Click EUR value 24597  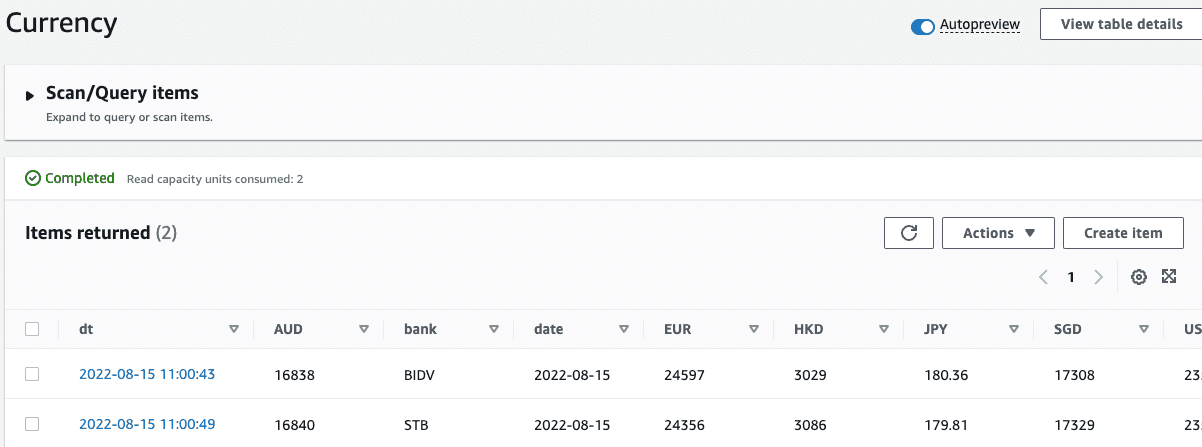pos(684,375)
